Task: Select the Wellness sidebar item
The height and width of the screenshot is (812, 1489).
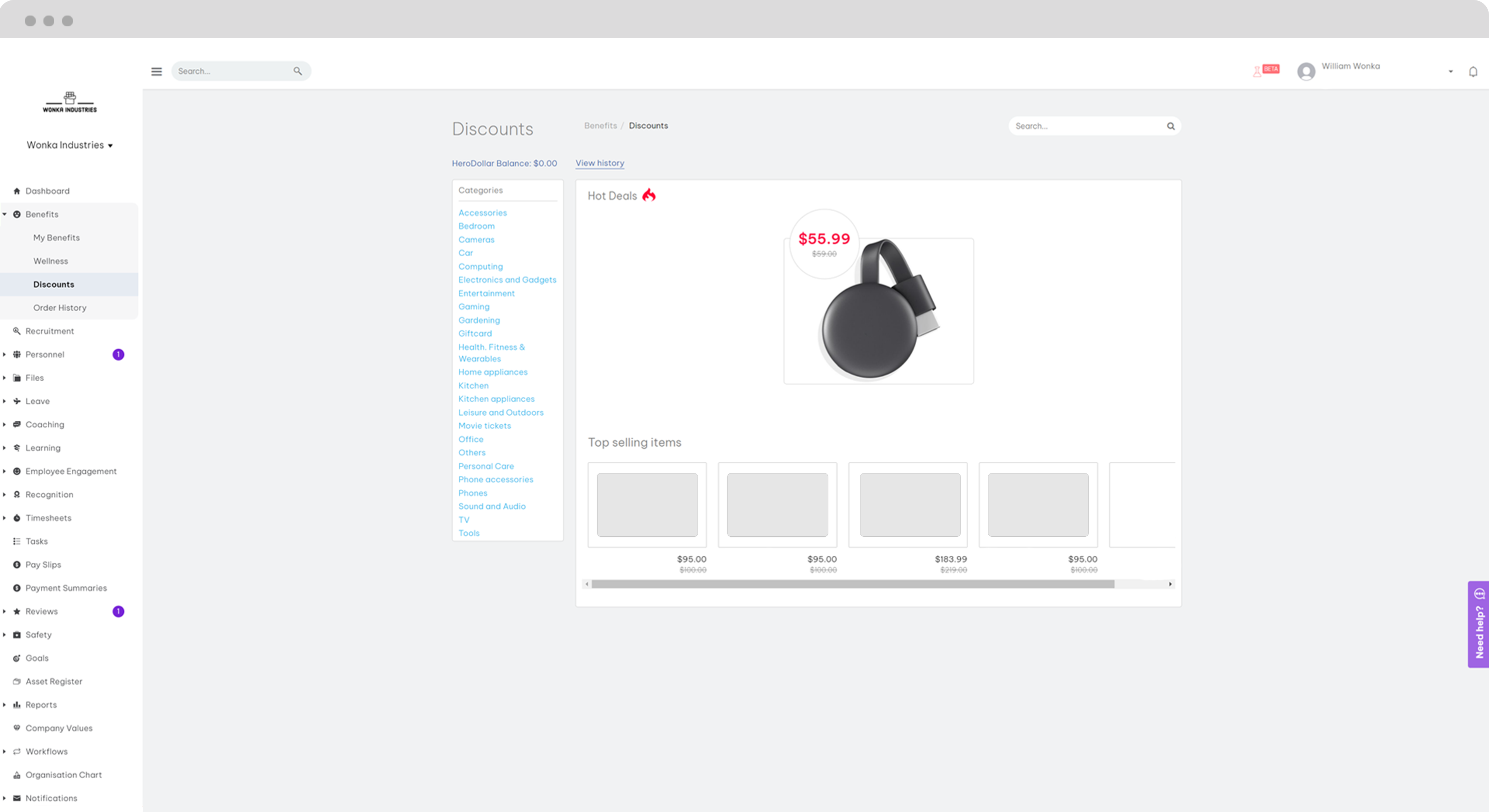Action: 50,261
